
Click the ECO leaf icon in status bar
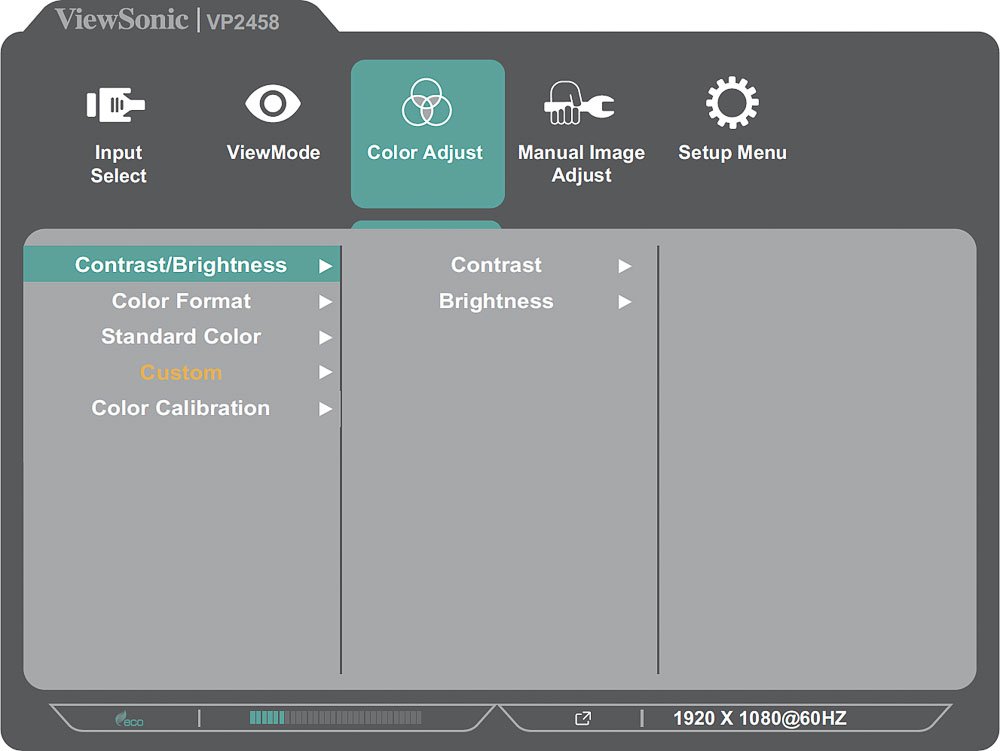click(x=128, y=718)
